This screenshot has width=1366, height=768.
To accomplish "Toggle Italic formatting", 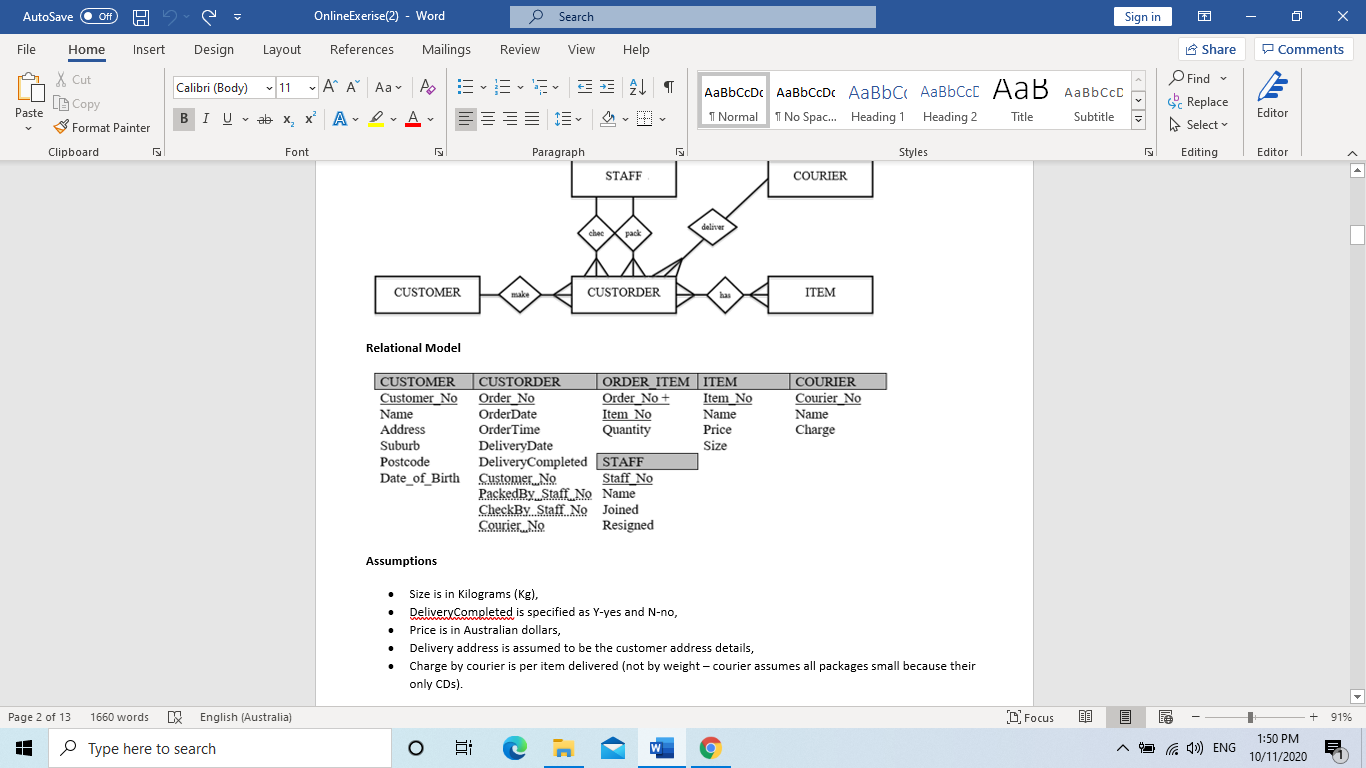I will [206, 119].
